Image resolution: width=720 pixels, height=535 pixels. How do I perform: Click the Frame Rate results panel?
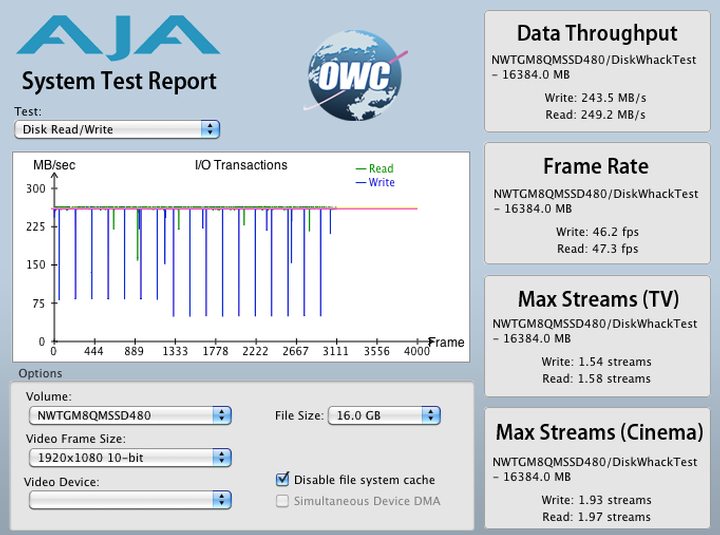[x=597, y=204]
